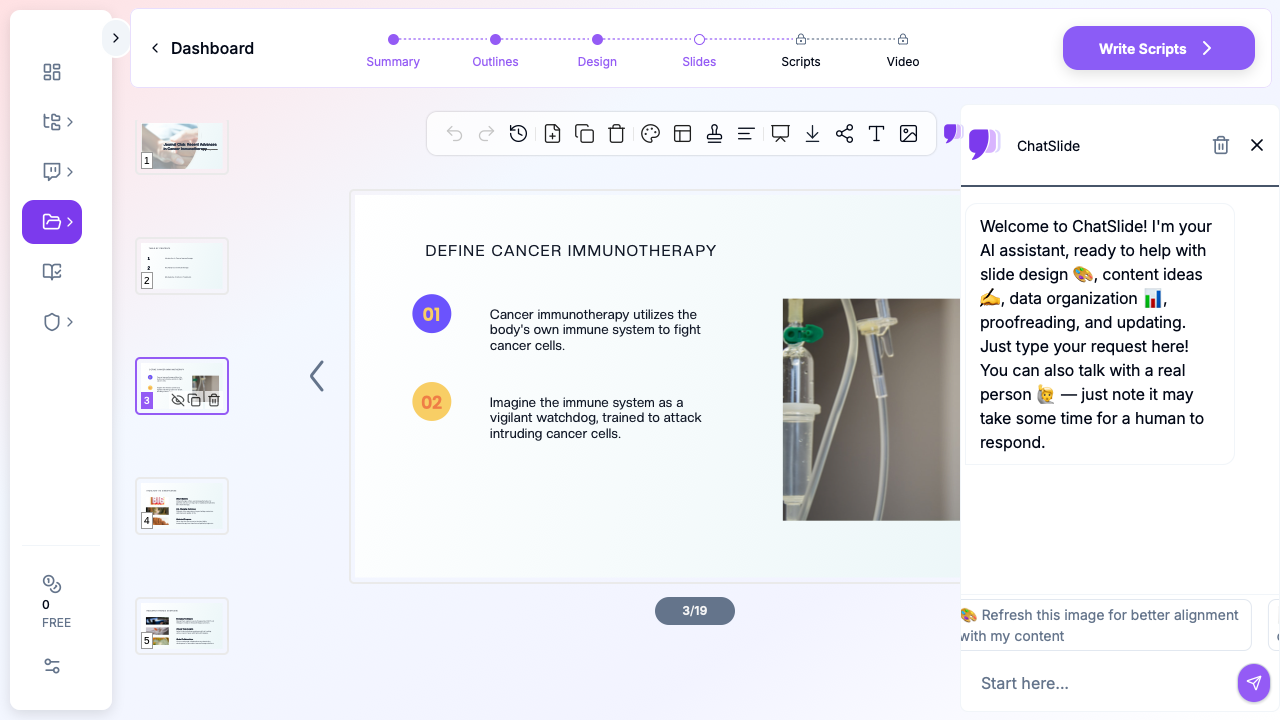Open the layout/table icon in the toolbar

(x=682, y=133)
